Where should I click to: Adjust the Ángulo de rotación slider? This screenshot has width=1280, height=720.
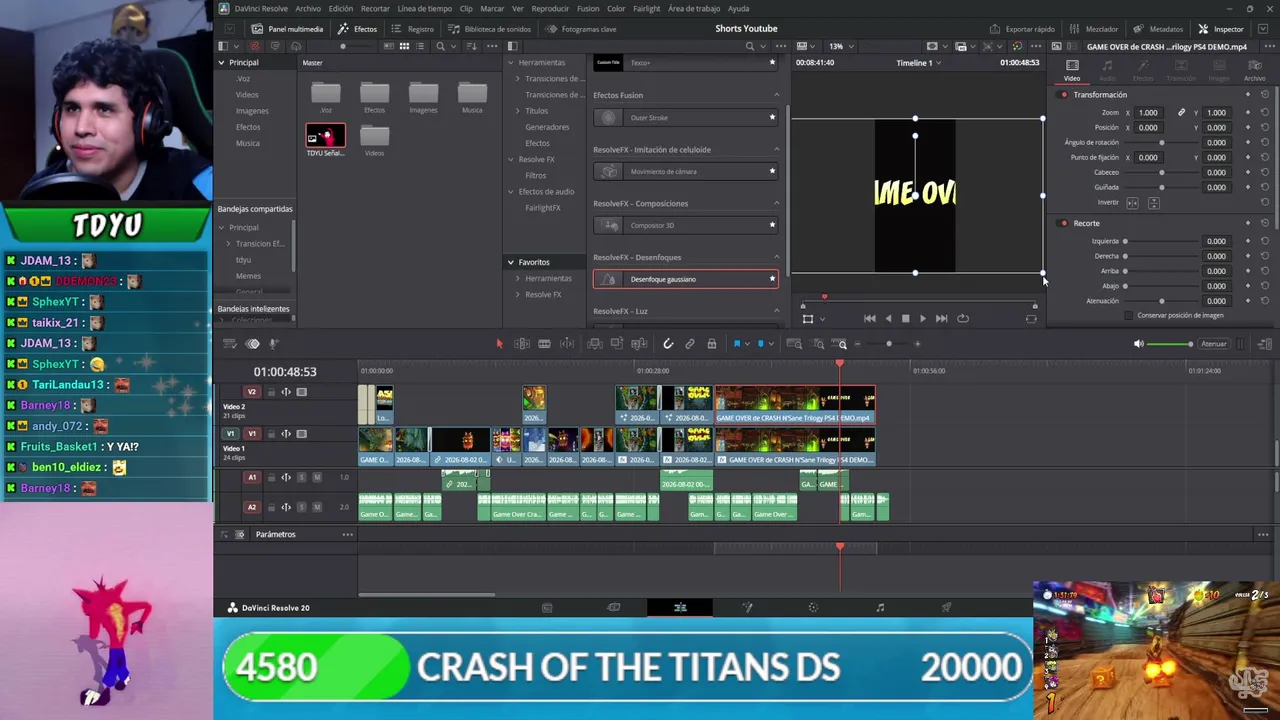tap(1161, 143)
